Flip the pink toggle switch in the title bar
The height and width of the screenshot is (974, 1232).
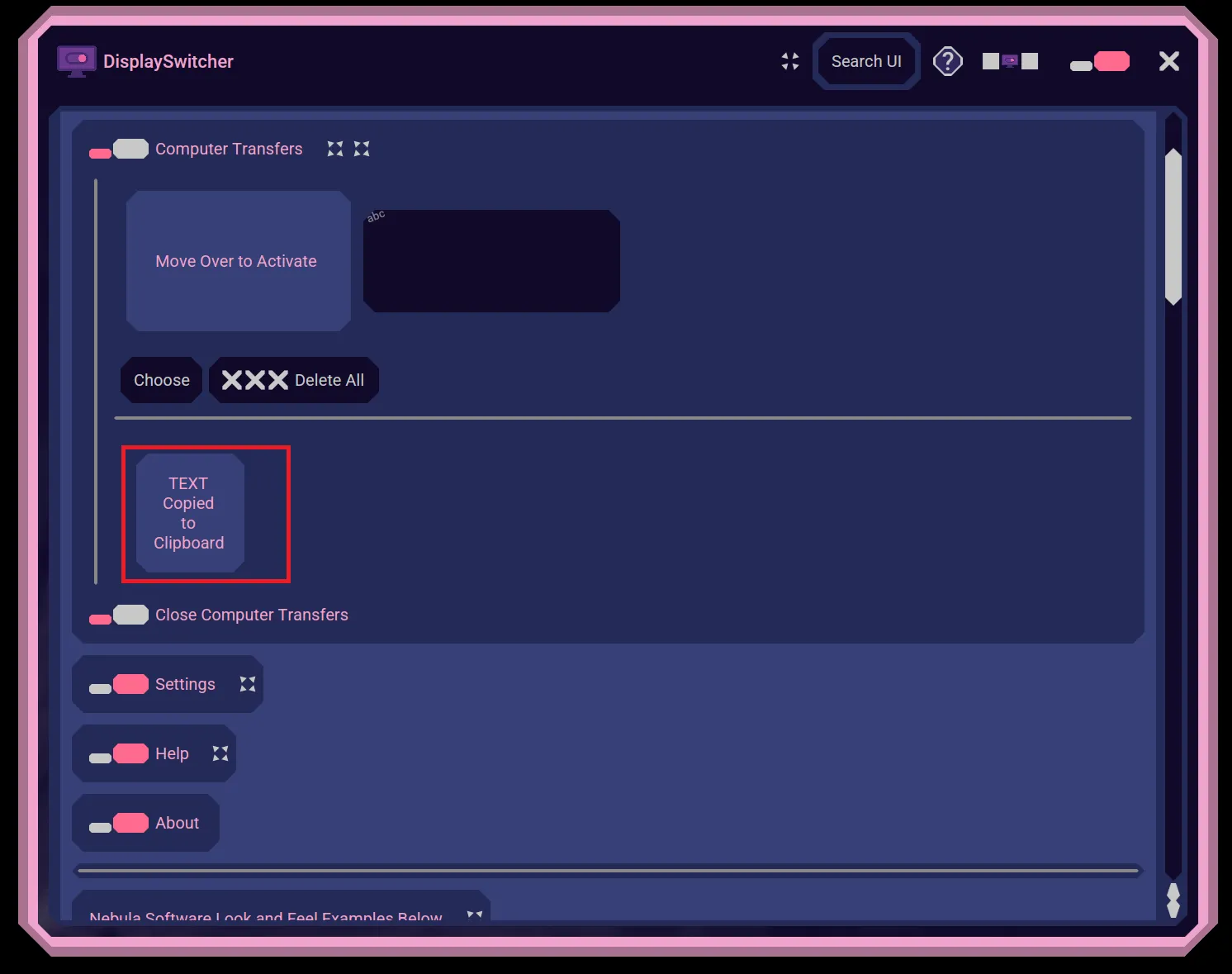pyautogui.click(x=1100, y=62)
